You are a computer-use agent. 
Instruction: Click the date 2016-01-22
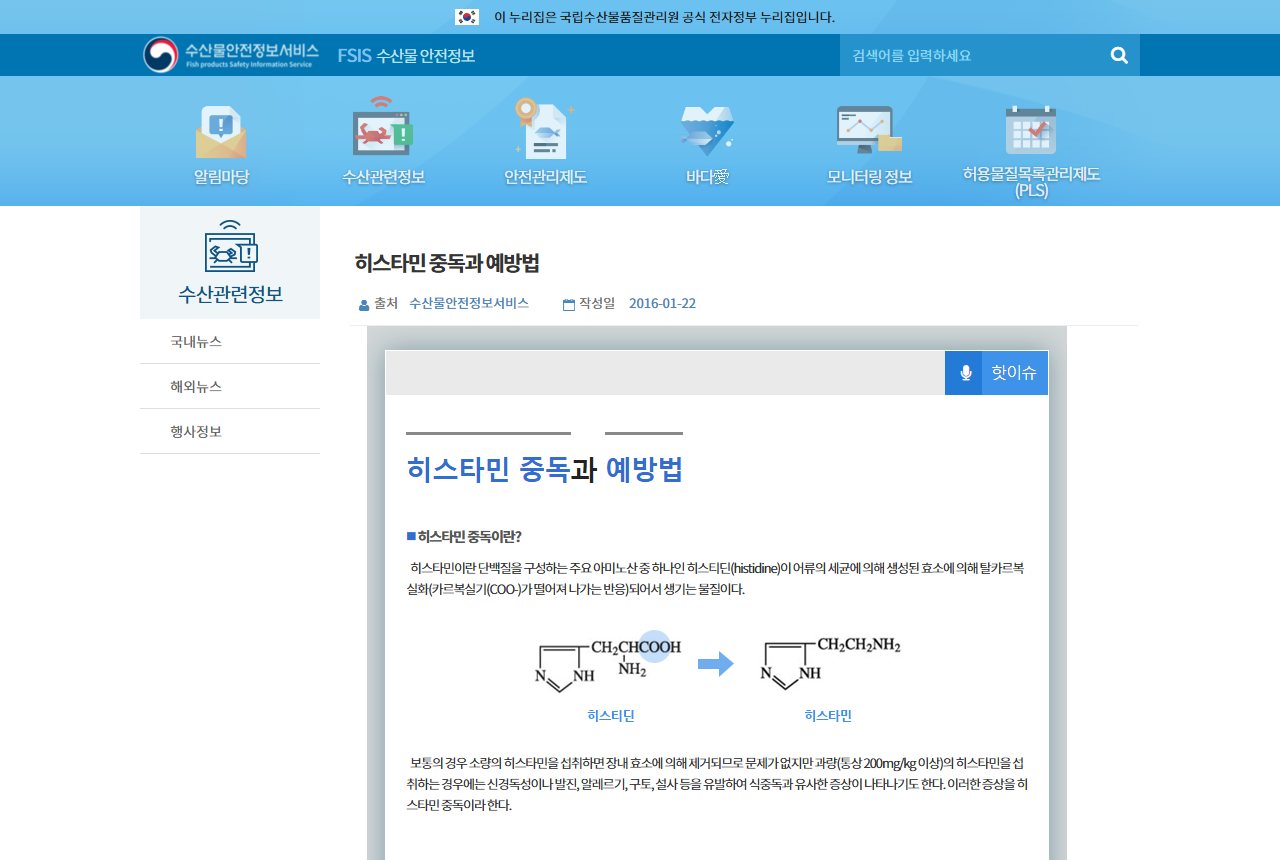pos(662,303)
